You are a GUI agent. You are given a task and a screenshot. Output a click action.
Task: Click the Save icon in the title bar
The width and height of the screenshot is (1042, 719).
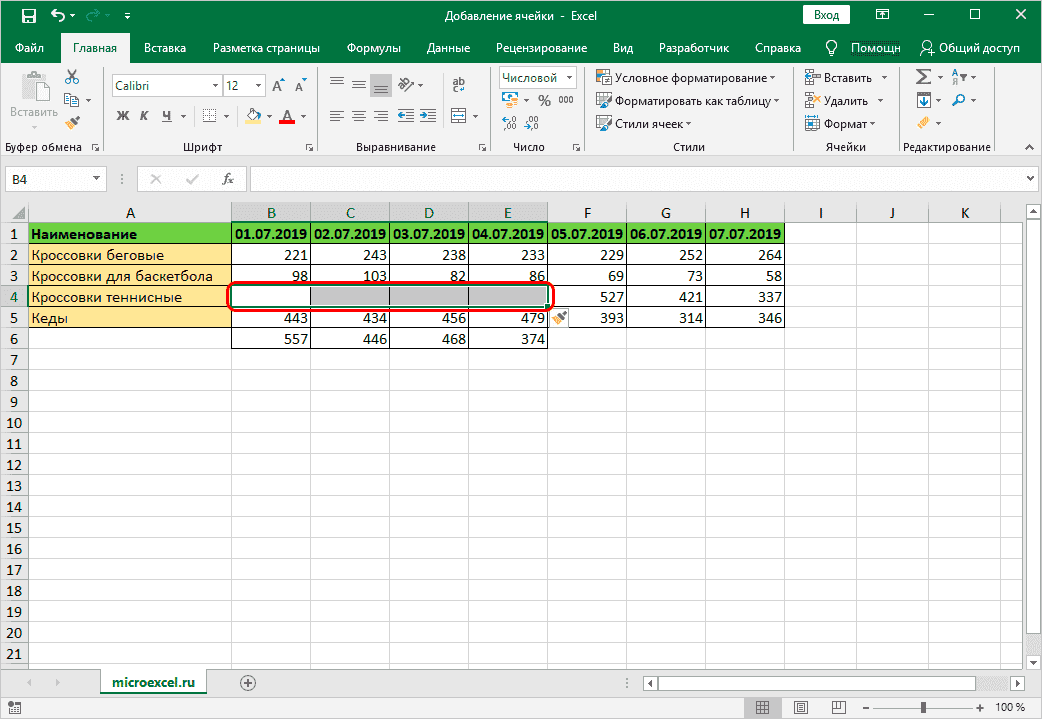28,17
